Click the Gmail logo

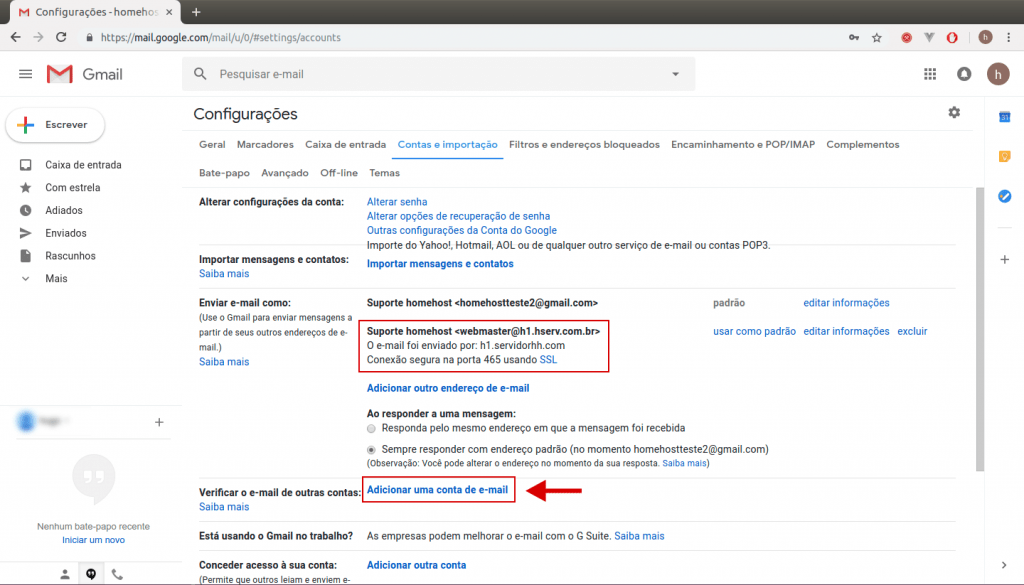click(x=84, y=74)
